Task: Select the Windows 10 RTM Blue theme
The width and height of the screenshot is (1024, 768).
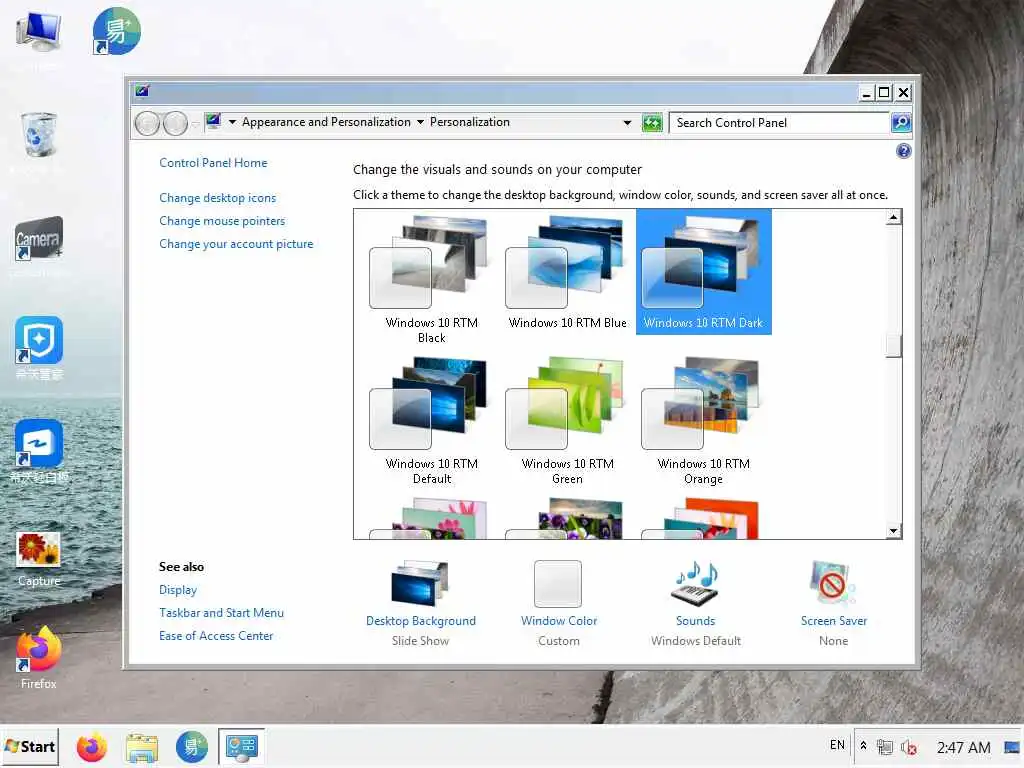Action: [x=567, y=272]
